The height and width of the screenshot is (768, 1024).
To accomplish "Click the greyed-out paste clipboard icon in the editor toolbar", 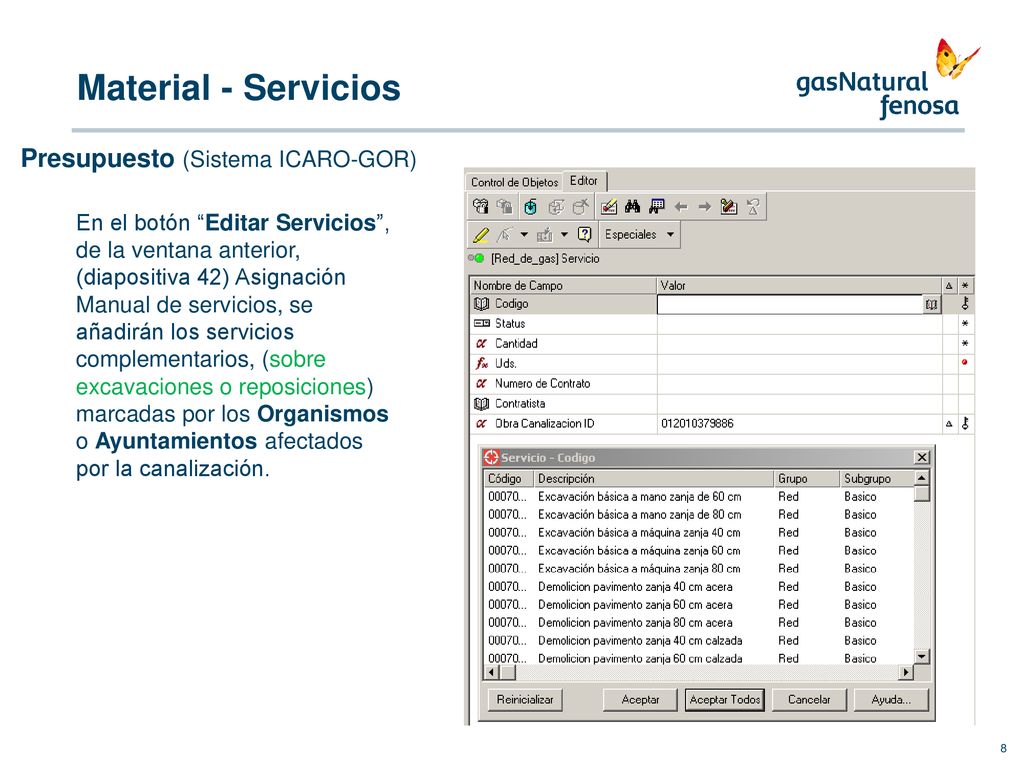I will coord(505,207).
